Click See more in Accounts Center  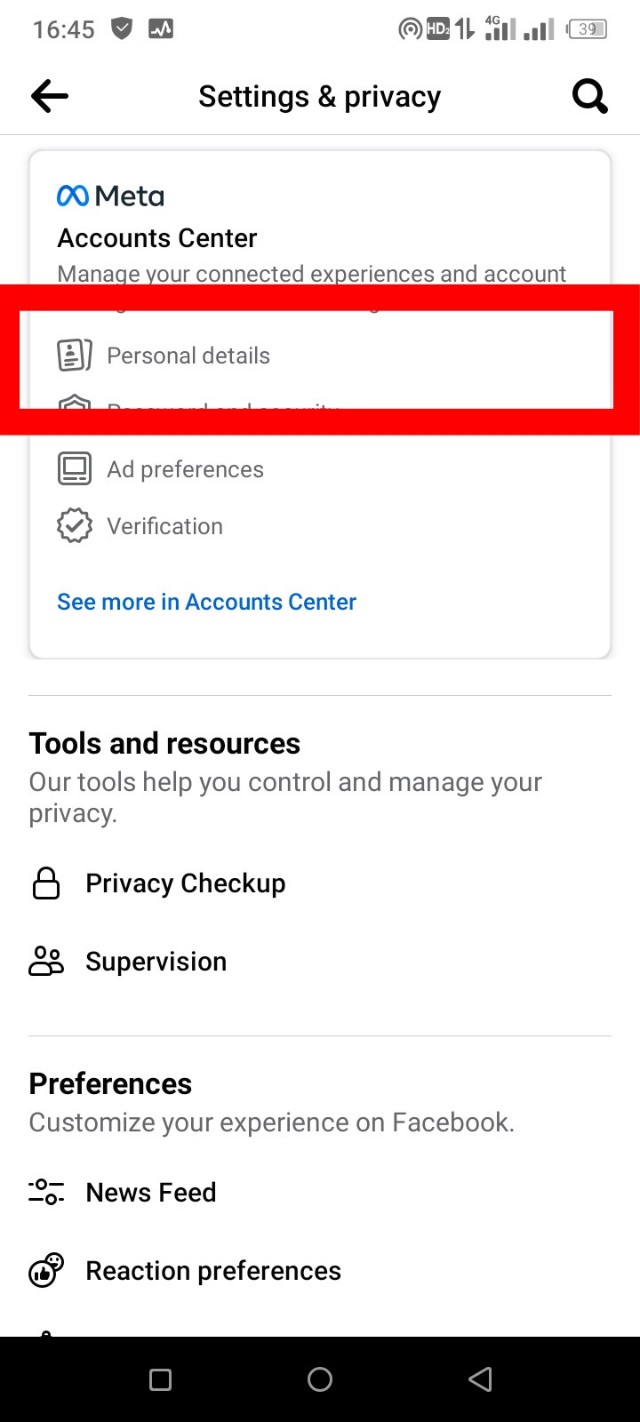click(207, 602)
